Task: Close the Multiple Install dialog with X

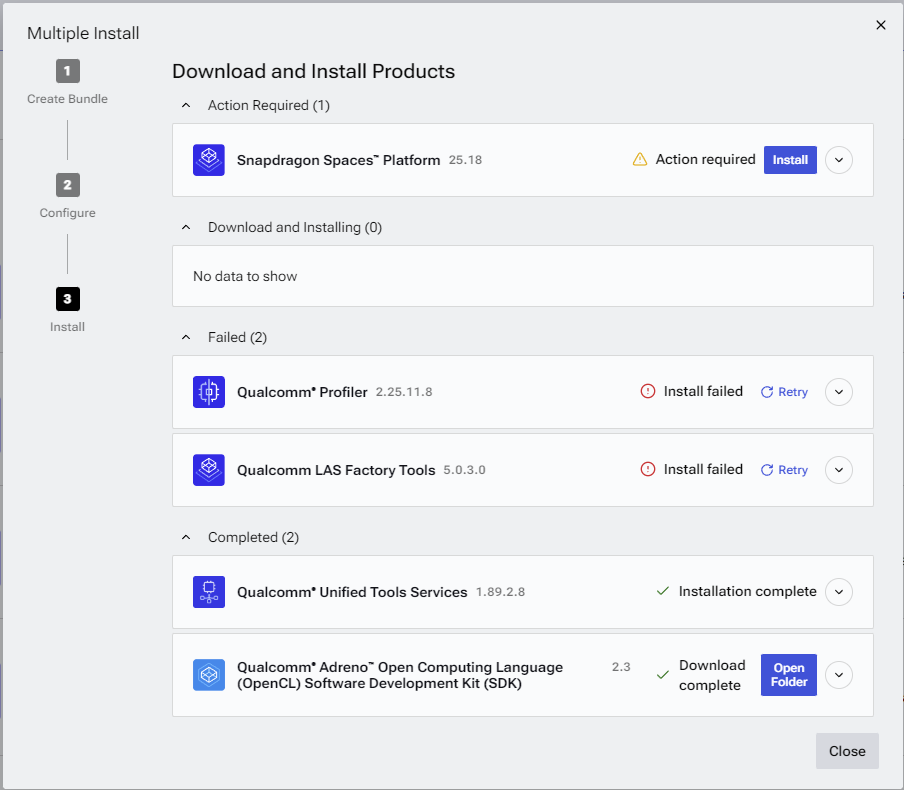Action: coord(881,25)
